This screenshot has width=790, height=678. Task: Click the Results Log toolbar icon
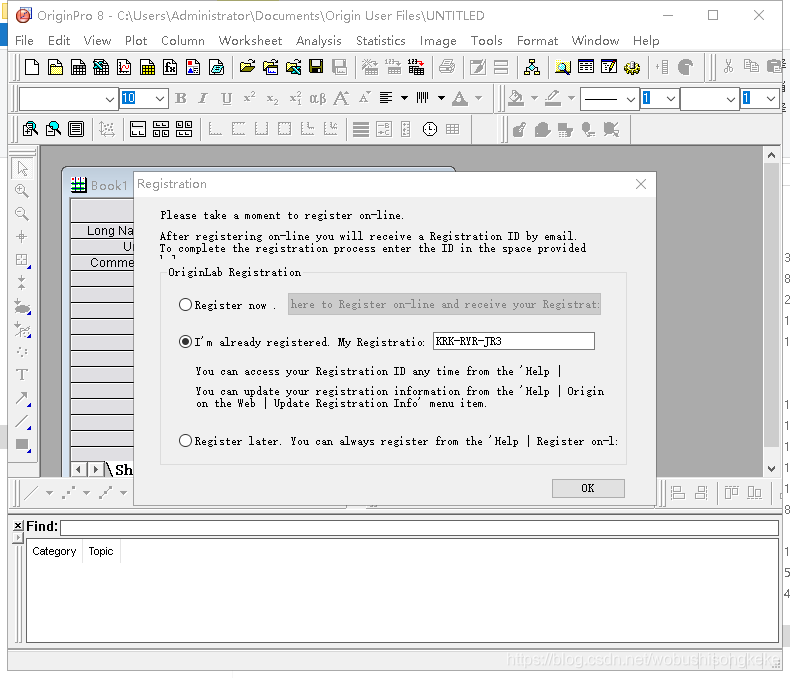[x=585, y=67]
